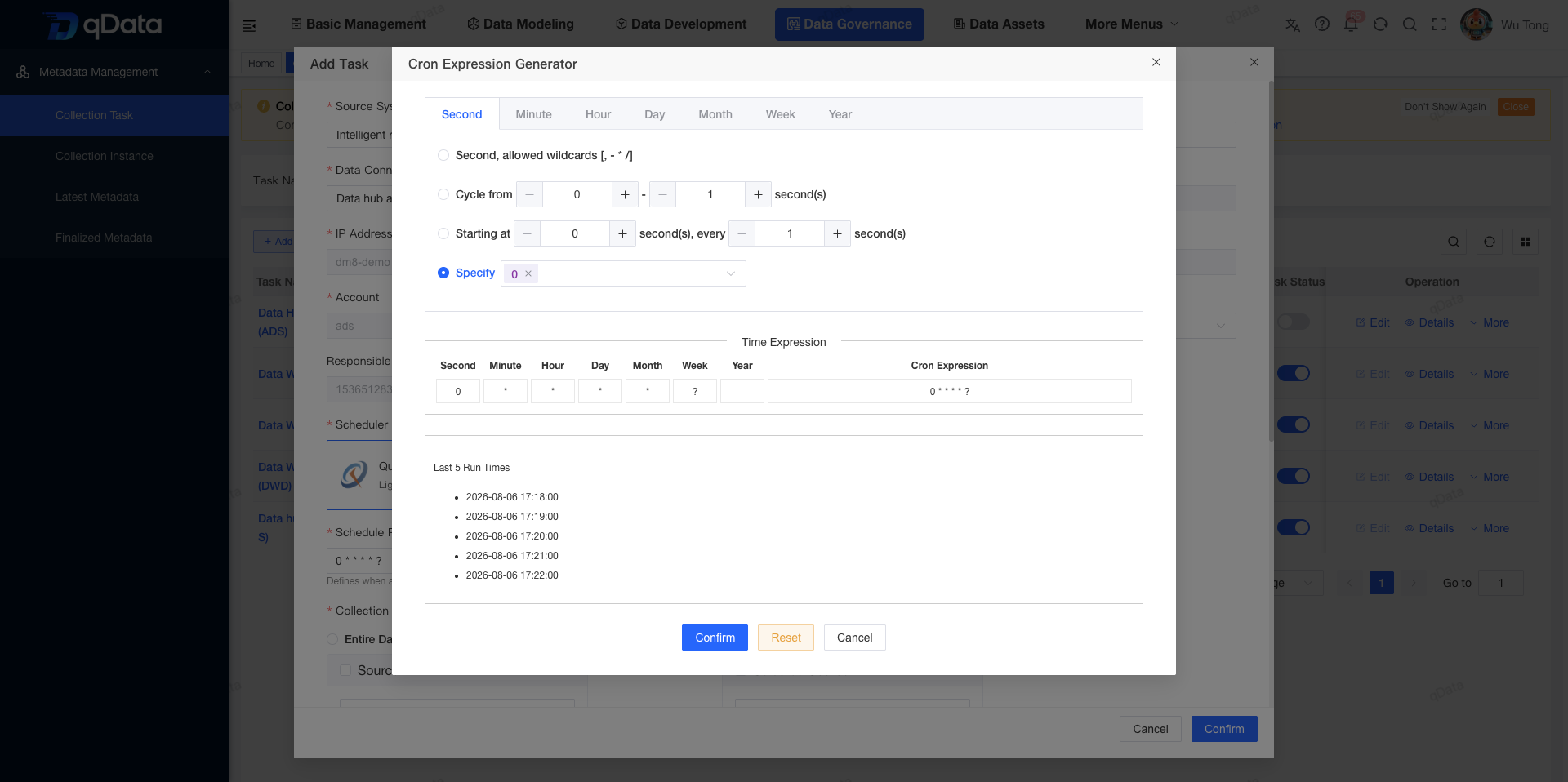This screenshot has width=1568, height=782.
Task: Click the table refresh icon button
Action: [x=1490, y=242]
